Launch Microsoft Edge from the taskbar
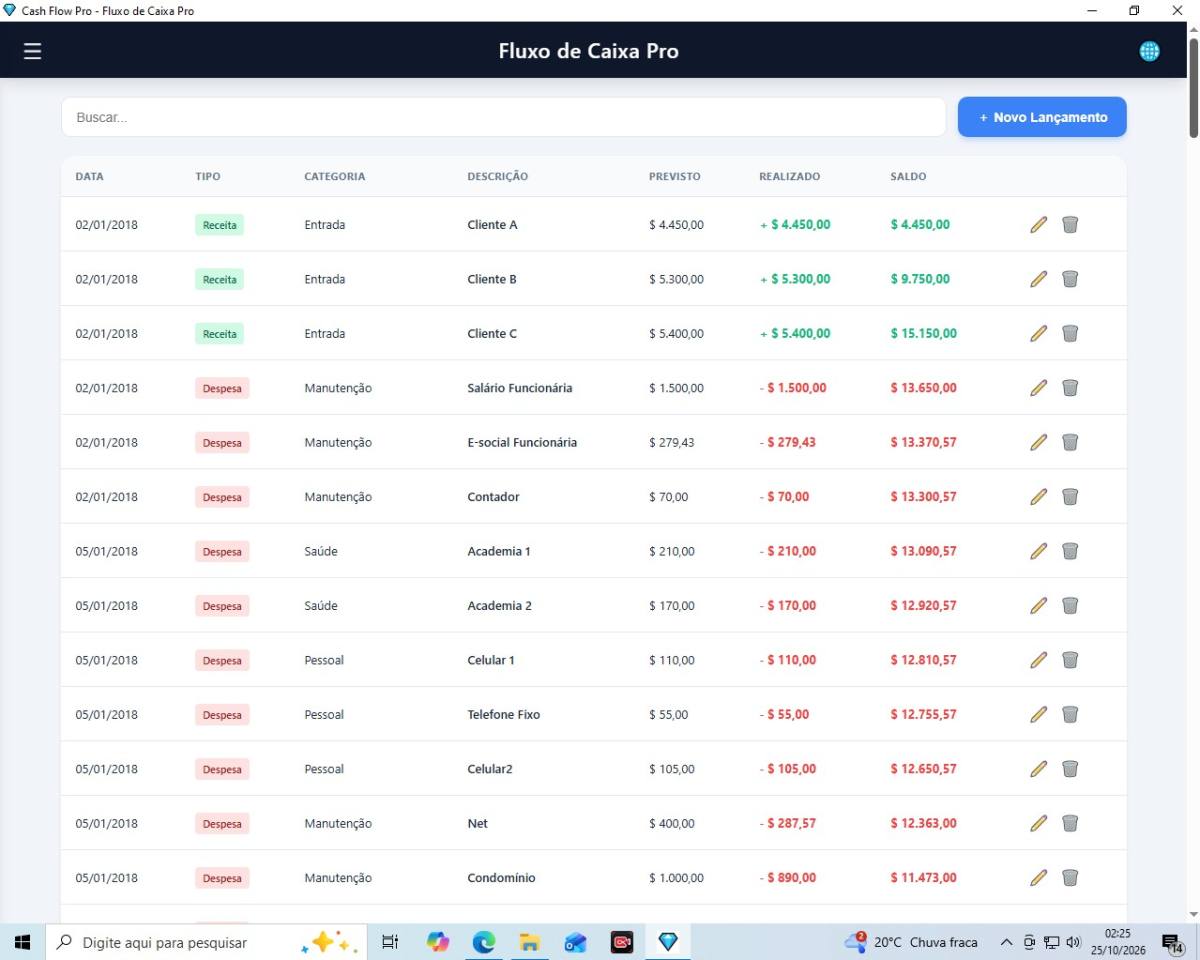Screen dimensions: 1200x960 pos(484,942)
